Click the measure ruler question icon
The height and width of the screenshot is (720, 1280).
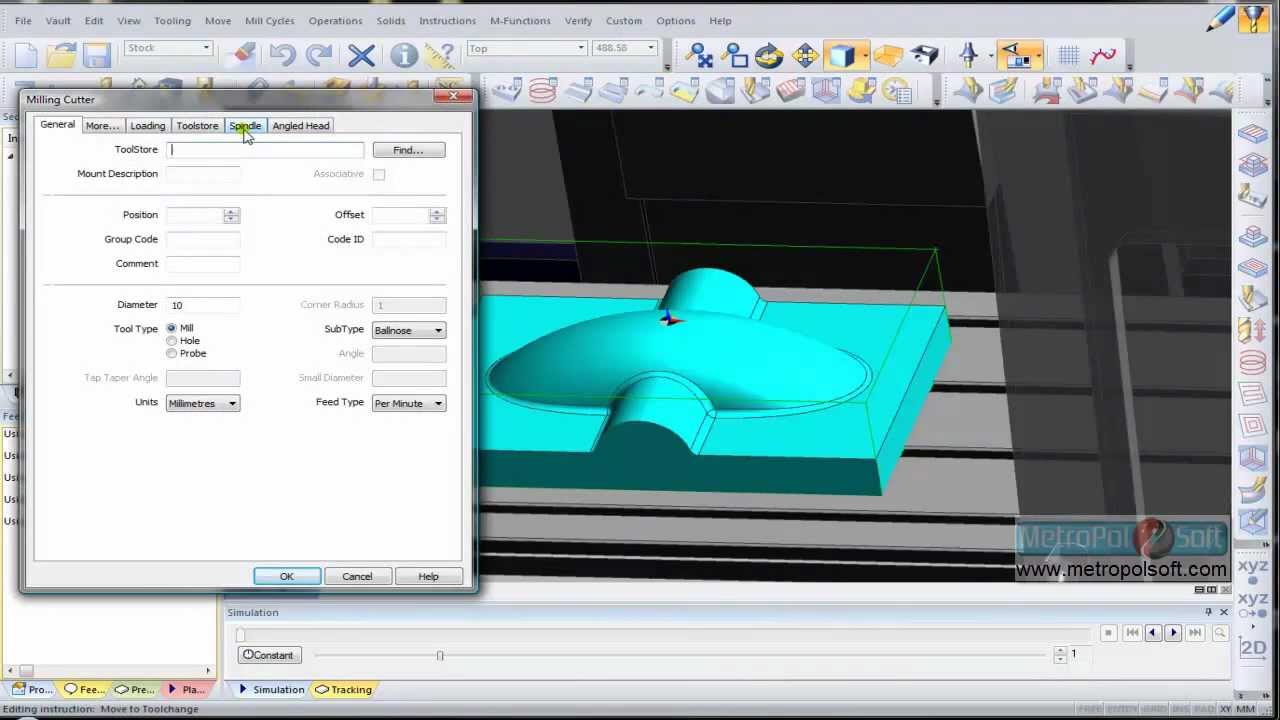441,56
